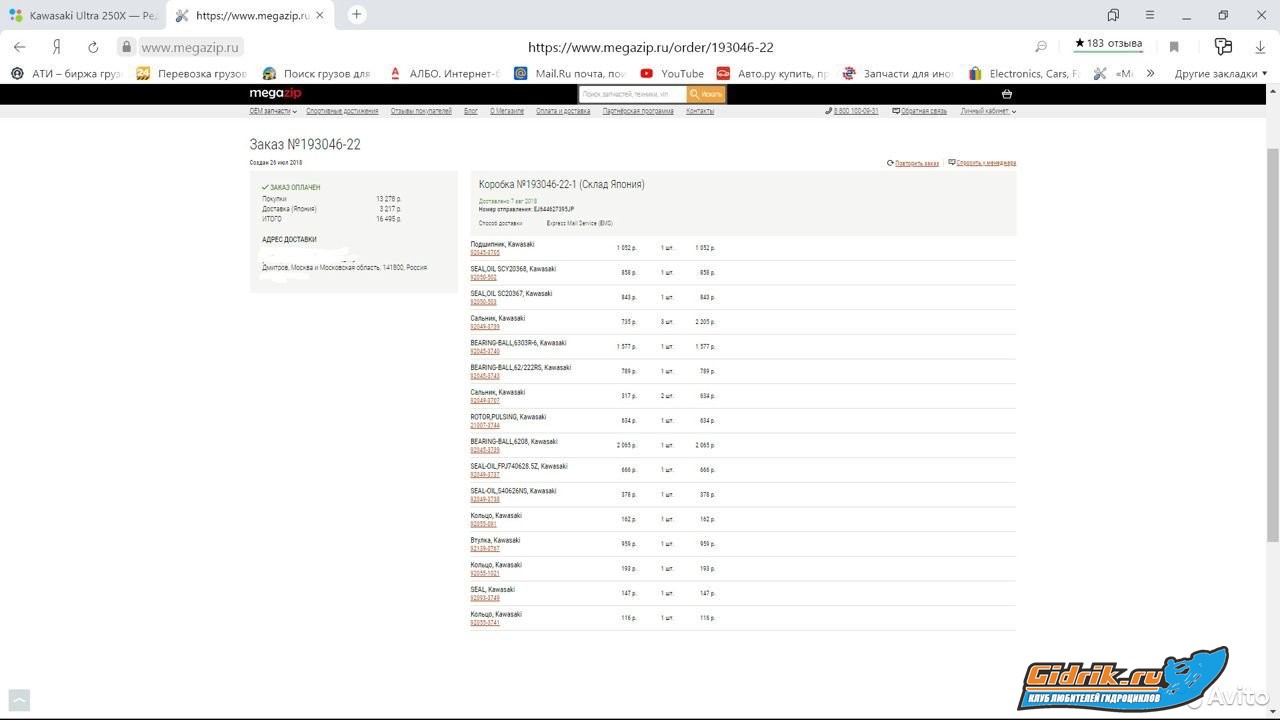Expand the OEM запчасти dropdown menu
The image size is (1280, 720).
(x=272, y=111)
